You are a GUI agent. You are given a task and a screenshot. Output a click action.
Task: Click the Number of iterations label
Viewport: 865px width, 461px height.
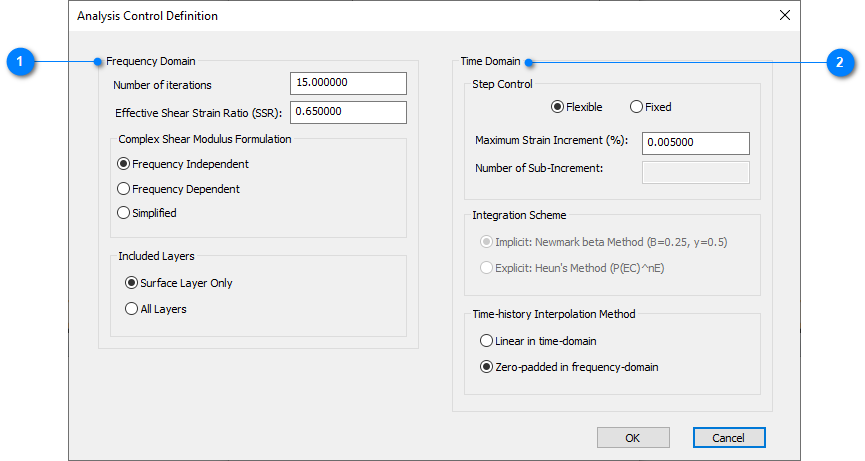[162, 85]
